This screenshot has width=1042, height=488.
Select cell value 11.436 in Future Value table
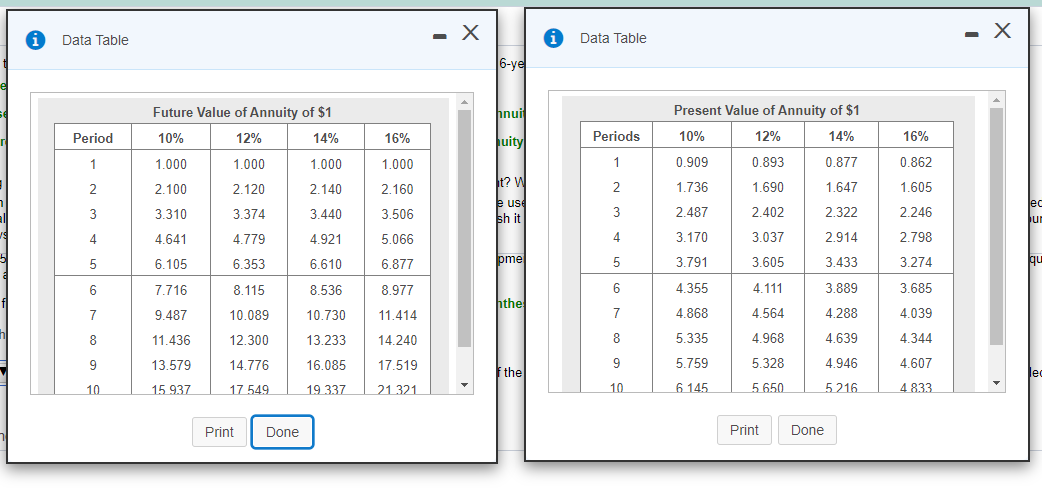pos(171,340)
